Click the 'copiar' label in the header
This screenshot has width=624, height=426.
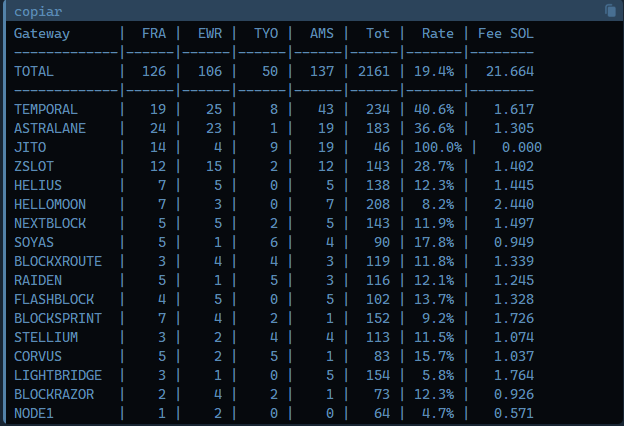click(x=38, y=12)
